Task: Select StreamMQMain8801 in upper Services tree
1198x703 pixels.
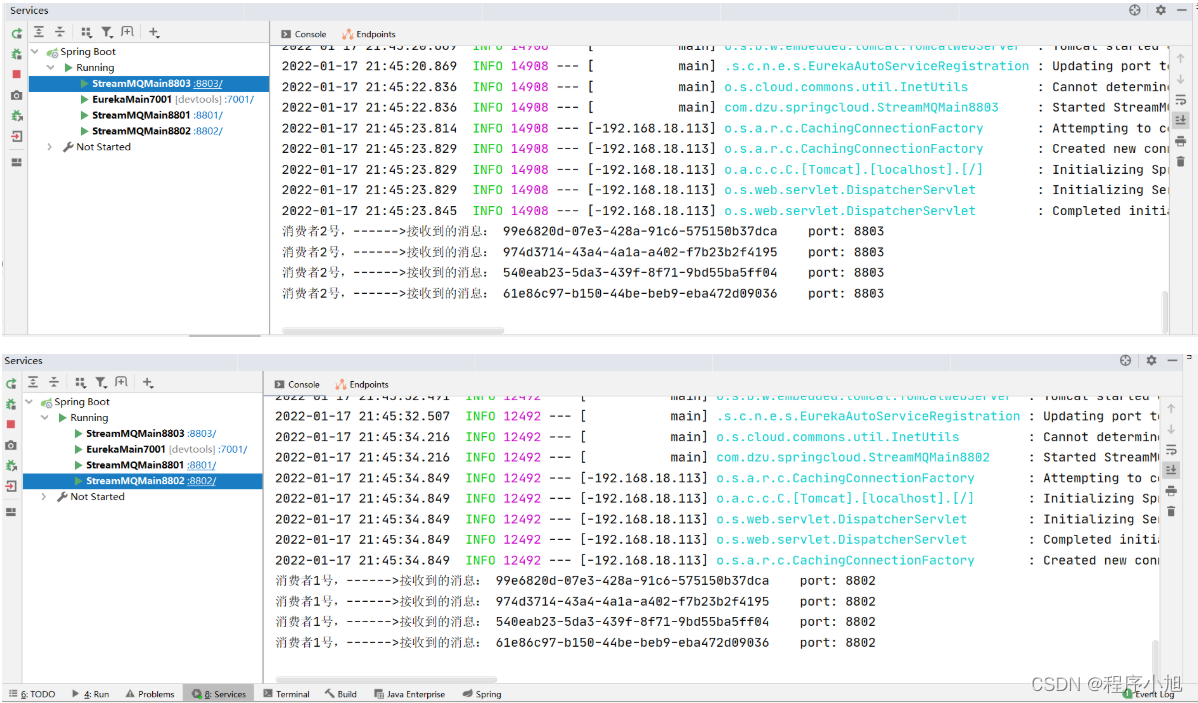Action: pos(141,115)
